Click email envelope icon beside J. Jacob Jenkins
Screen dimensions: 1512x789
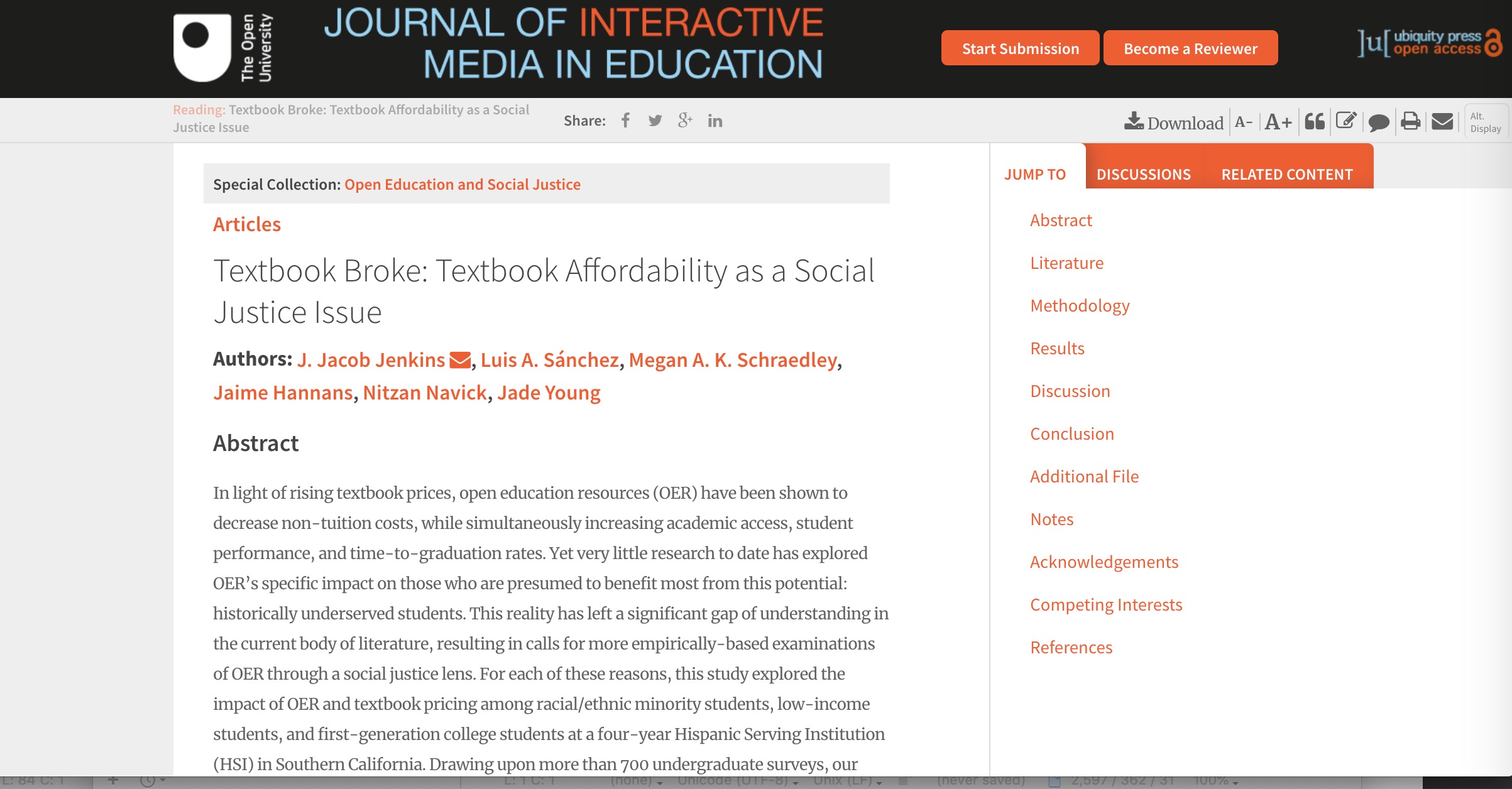(460, 360)
